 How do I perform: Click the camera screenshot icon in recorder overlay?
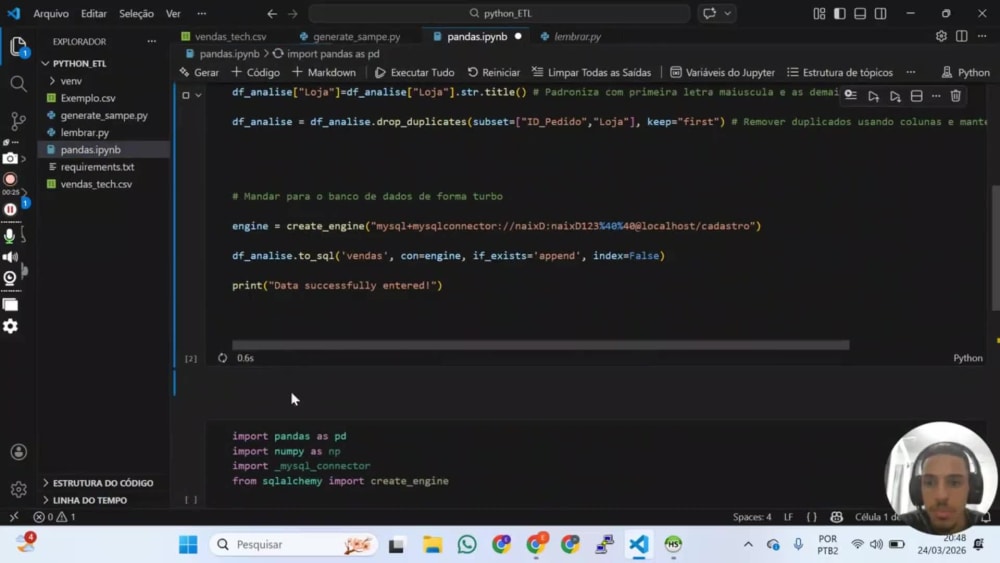[10, 158]
